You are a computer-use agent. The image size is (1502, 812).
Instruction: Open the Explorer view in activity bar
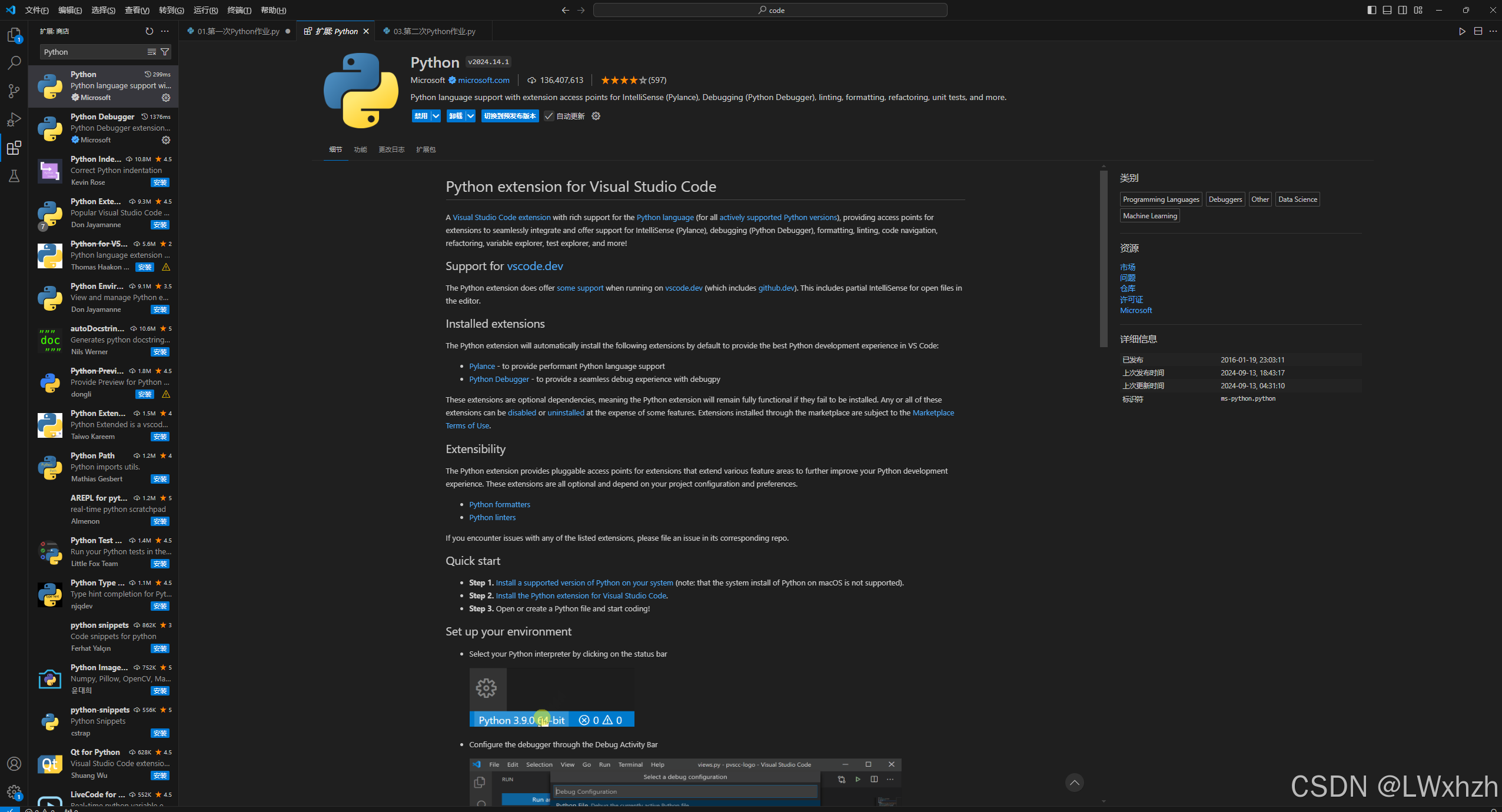[14, 35]
